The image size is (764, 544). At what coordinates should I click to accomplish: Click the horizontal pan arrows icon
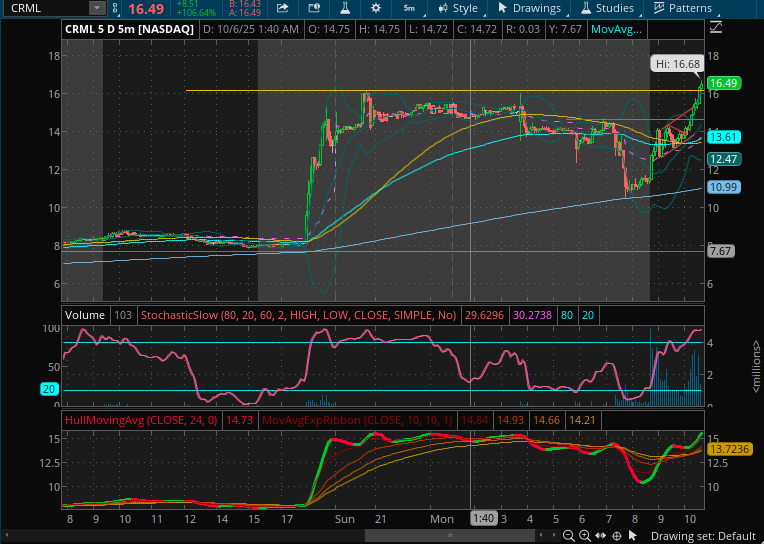pyautogui.click(x=600, y=536)
